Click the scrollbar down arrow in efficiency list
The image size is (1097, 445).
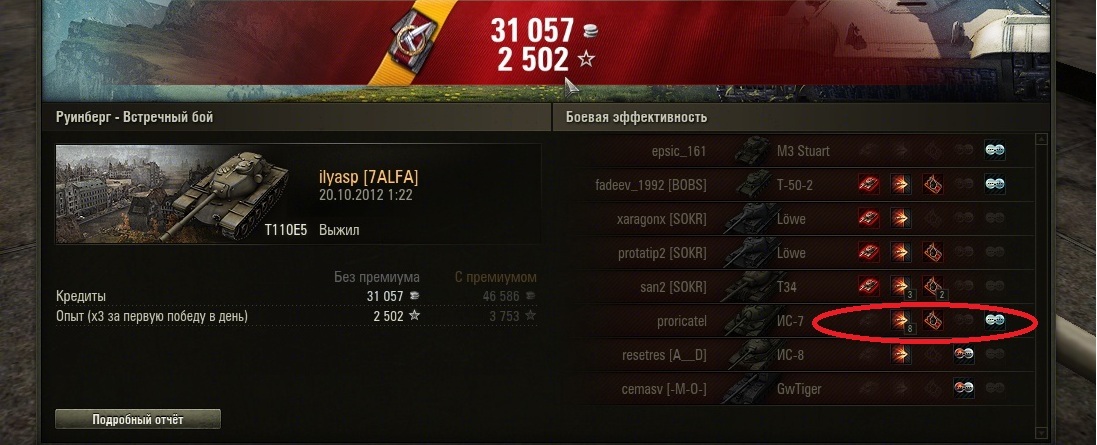(x=1042, y=433)
